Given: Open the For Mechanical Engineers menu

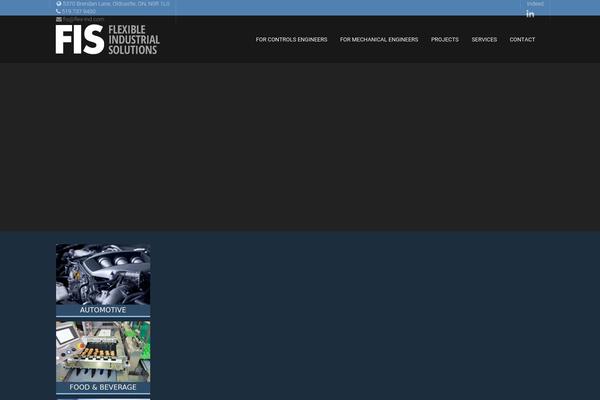Looking at the screenshot, I should (x=379, y=39).
